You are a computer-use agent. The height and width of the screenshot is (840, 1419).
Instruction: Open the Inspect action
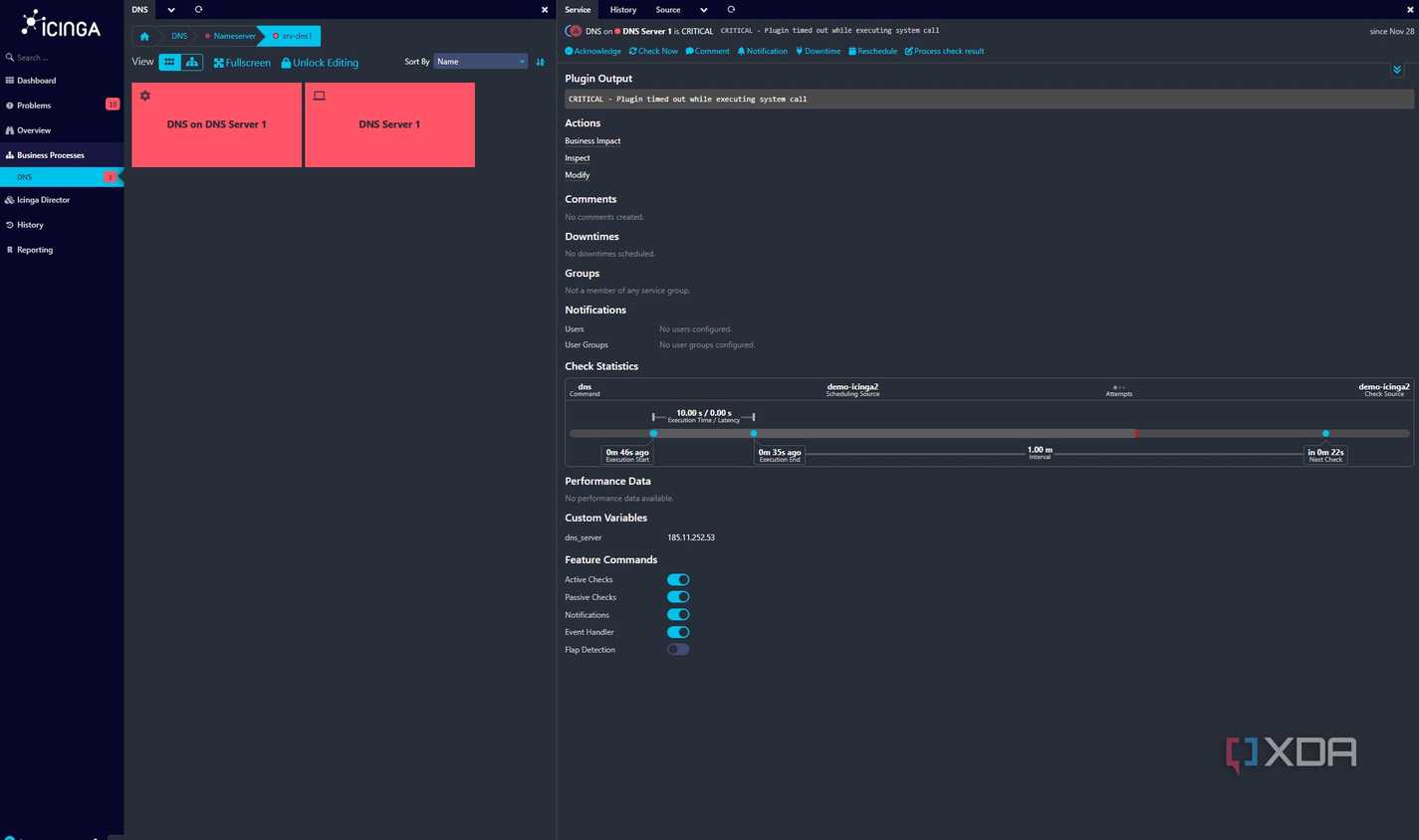click(x=578, y=158)
